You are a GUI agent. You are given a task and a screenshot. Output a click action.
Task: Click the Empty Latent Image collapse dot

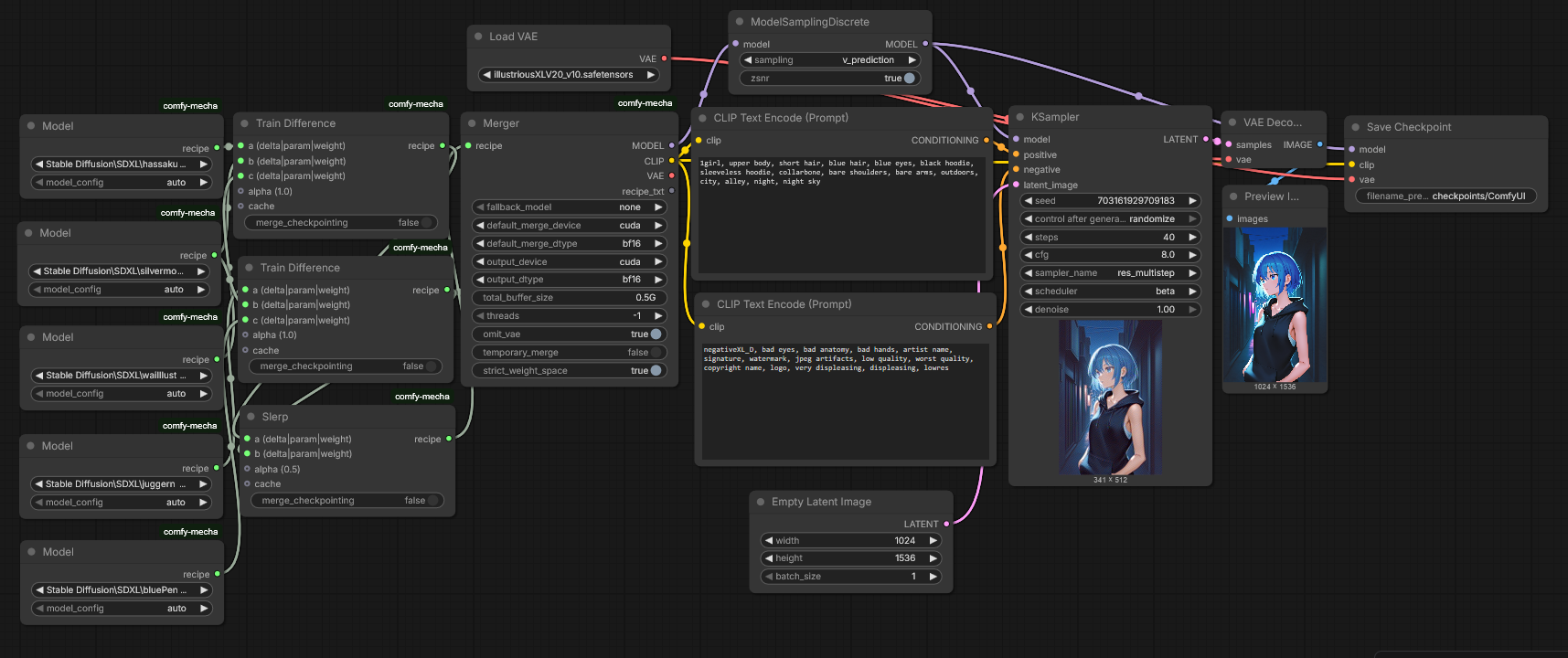pyautogui.click(x=761, y=502)
